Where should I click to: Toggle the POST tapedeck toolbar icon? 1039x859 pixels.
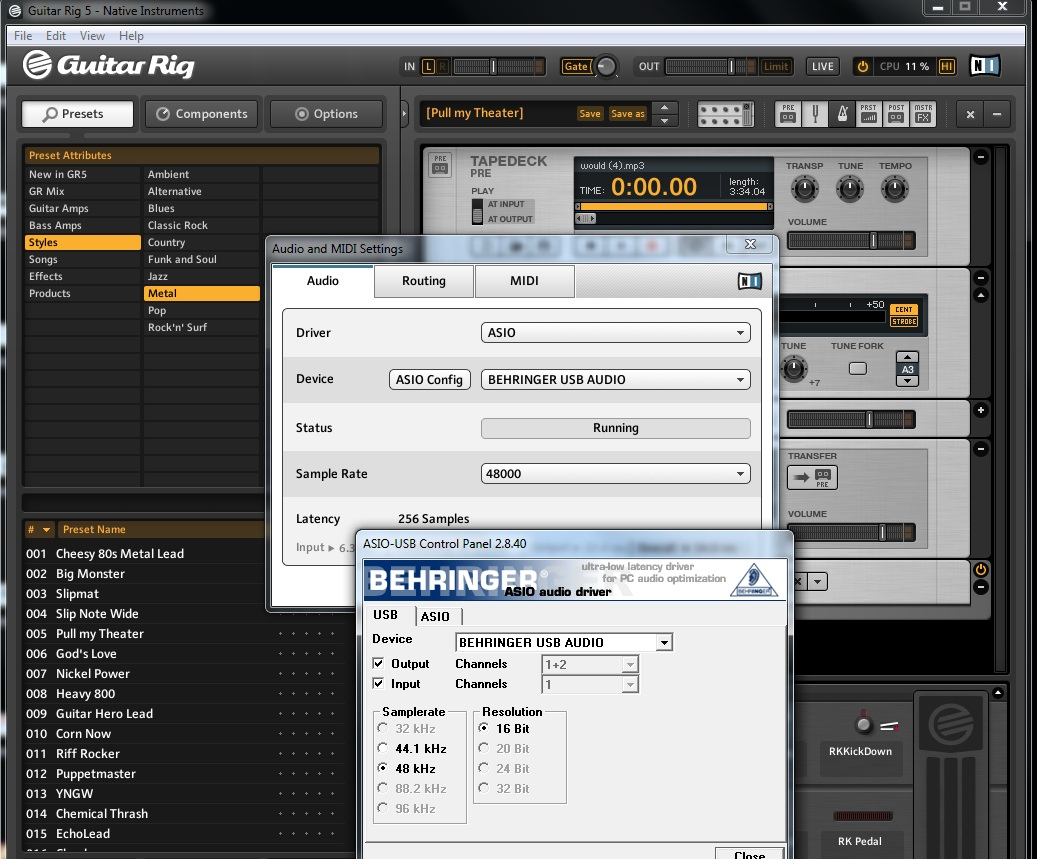[x=896, y=113]
